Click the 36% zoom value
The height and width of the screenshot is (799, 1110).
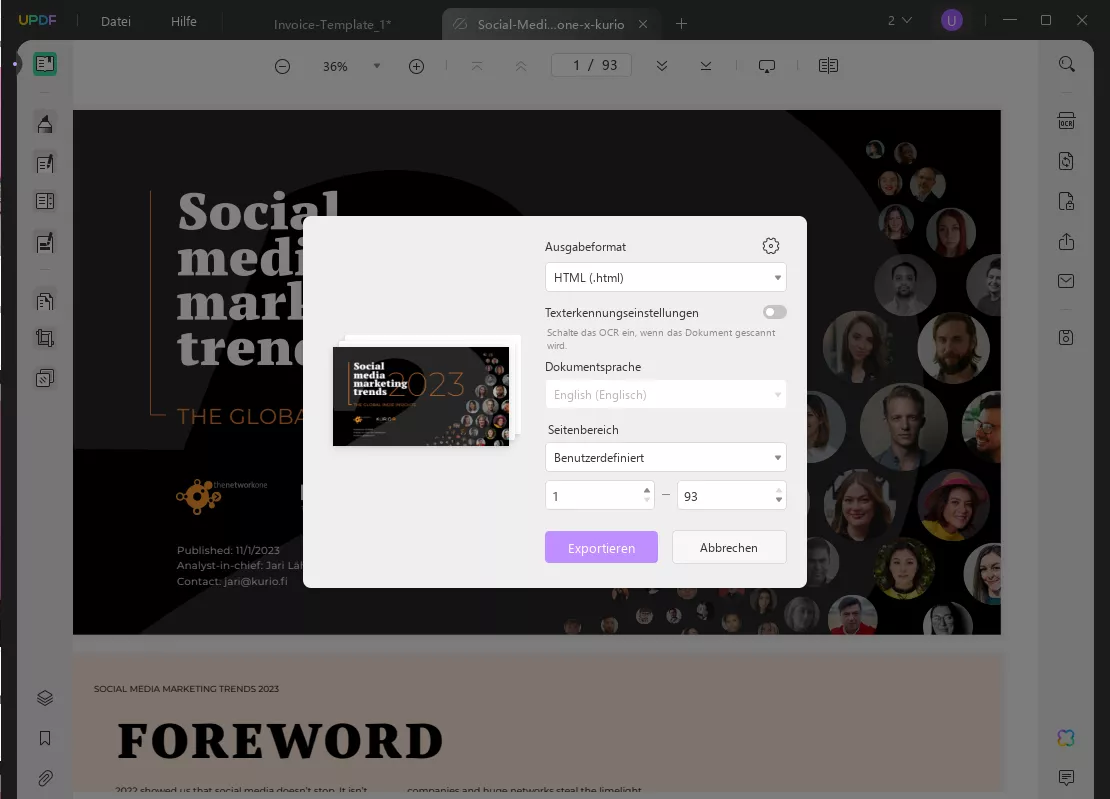pyautogui.click(x=335, y=67)
